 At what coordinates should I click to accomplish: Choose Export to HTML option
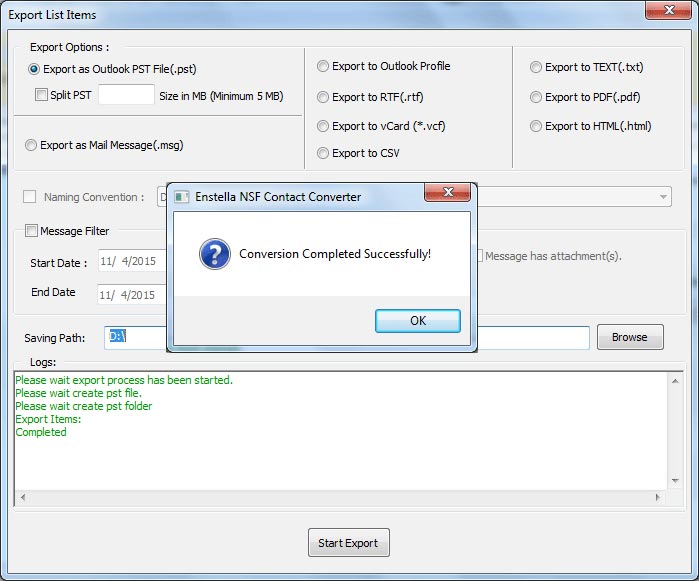point(536,126)
